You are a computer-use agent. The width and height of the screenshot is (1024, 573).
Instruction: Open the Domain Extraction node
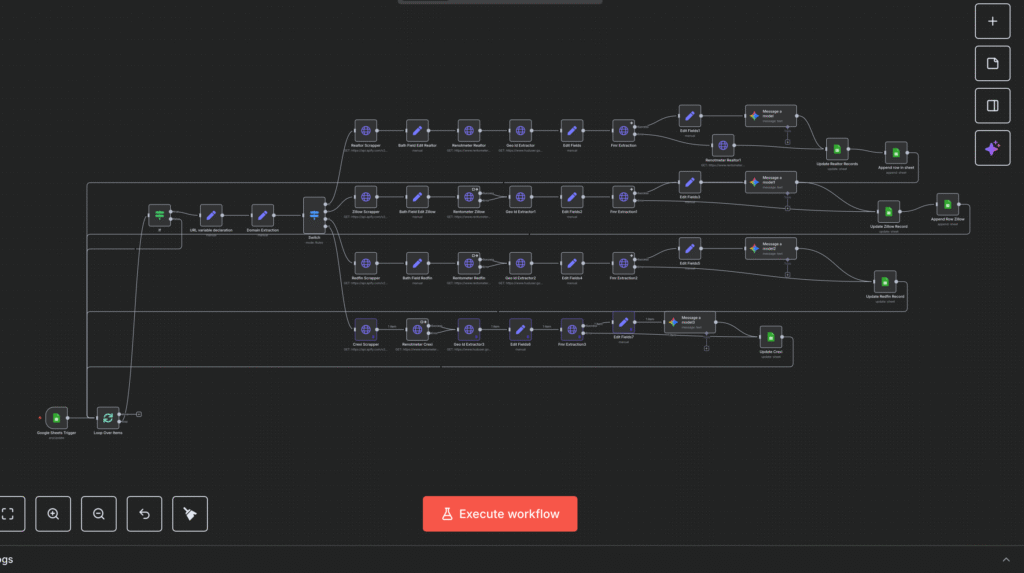263,215
